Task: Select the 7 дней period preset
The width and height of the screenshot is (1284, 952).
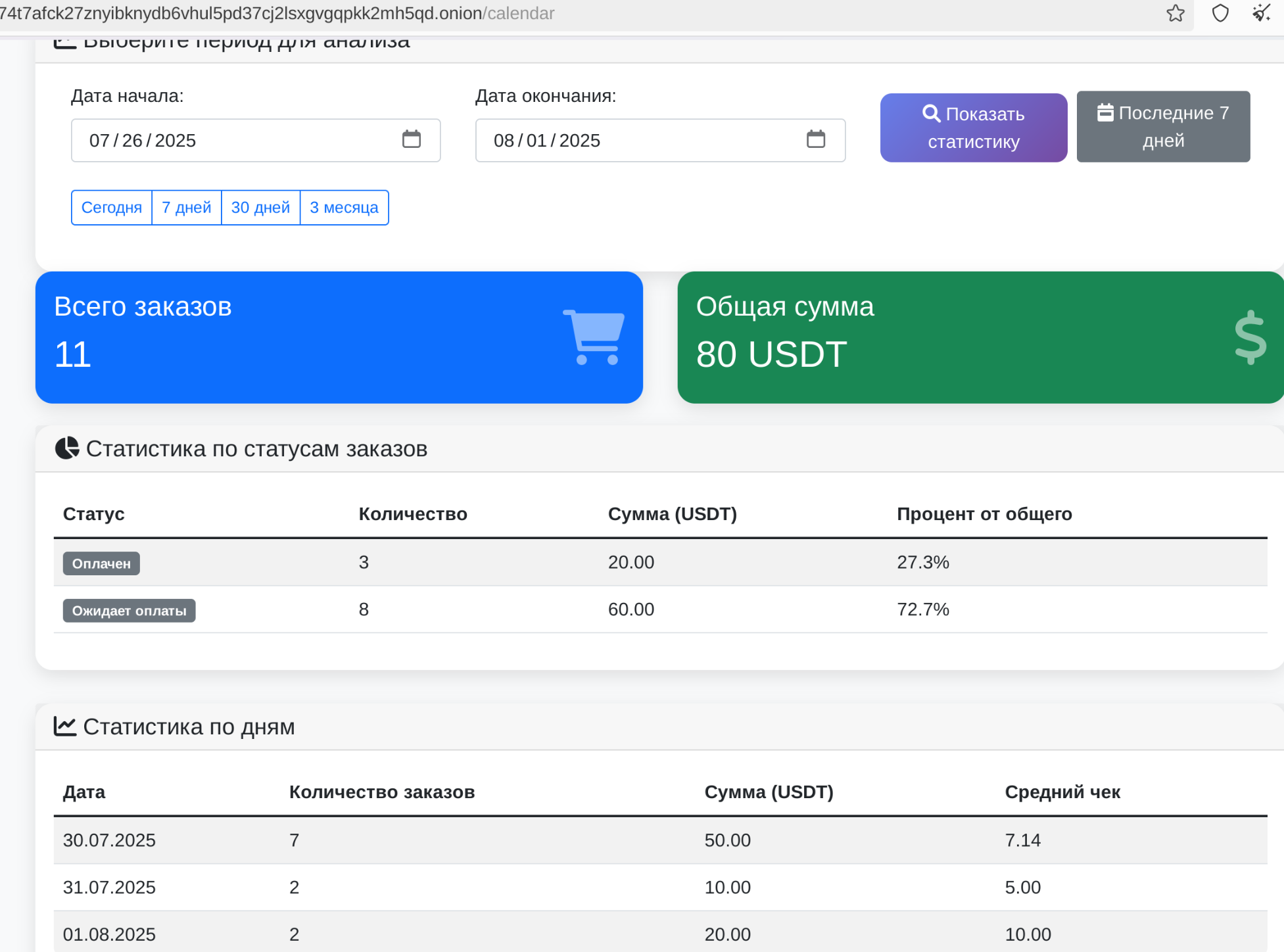Action: [187, 208]
